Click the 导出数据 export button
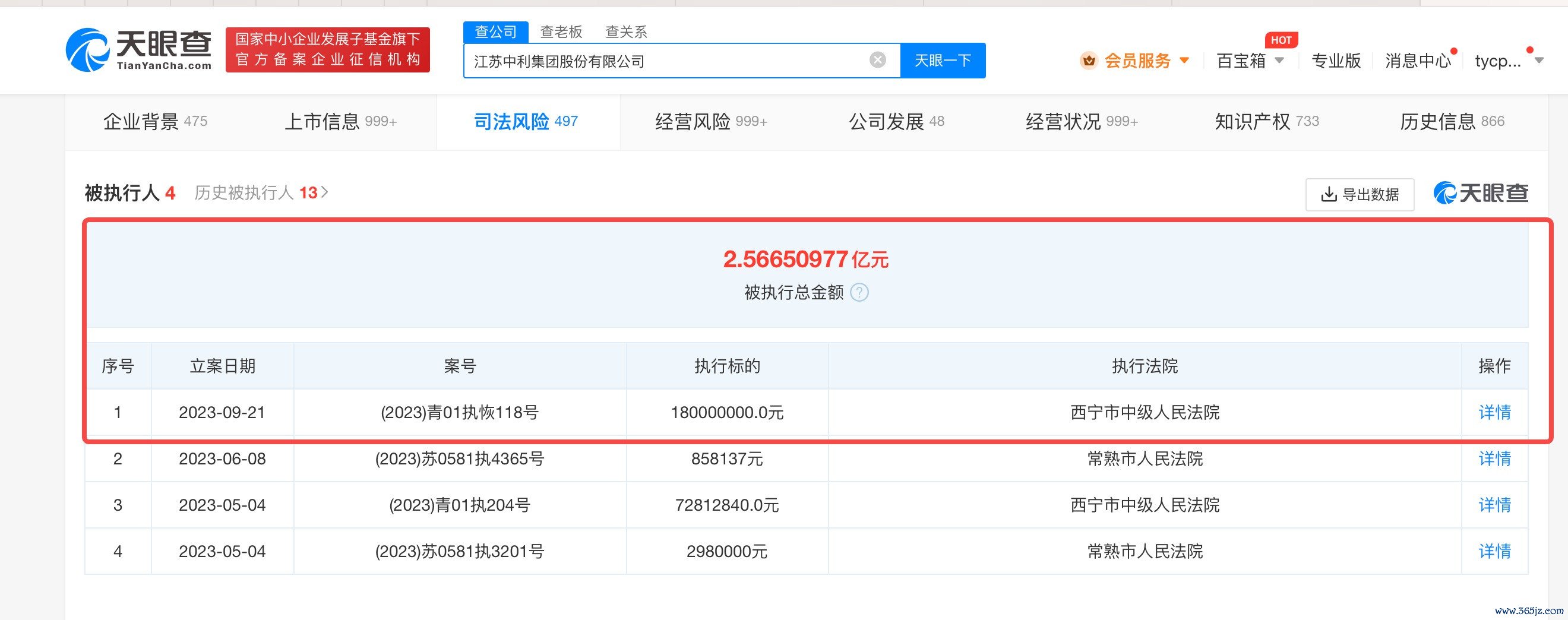The image size is (1568, 620). click(x=1360, y=195)
